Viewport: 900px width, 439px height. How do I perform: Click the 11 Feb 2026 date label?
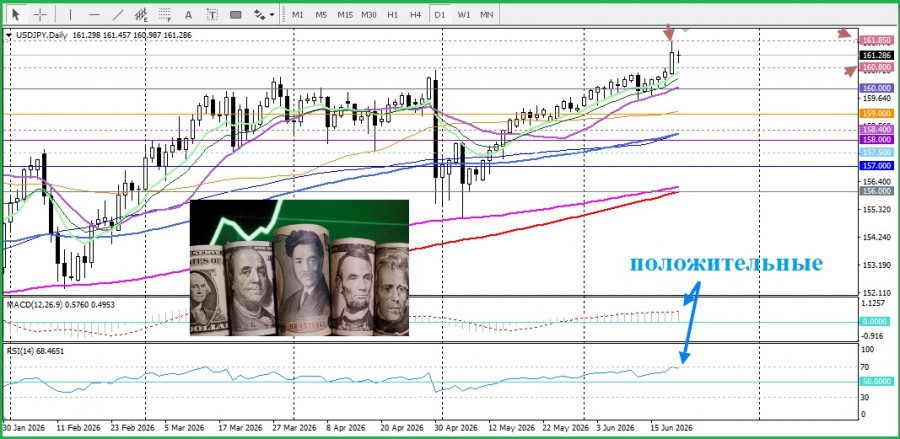[77, 428]
